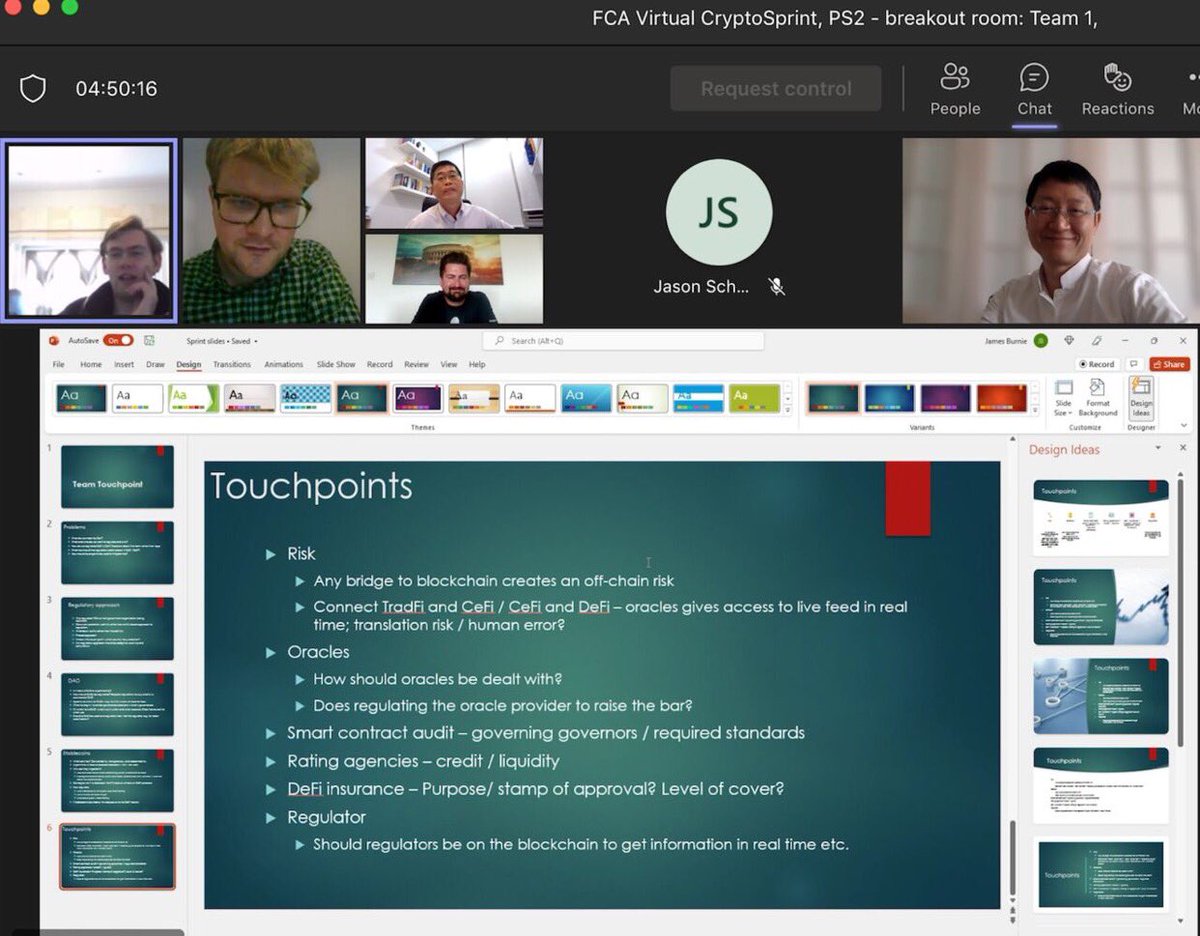
Task: Open the Slide Size dropdown
Action: point(1063,397)
